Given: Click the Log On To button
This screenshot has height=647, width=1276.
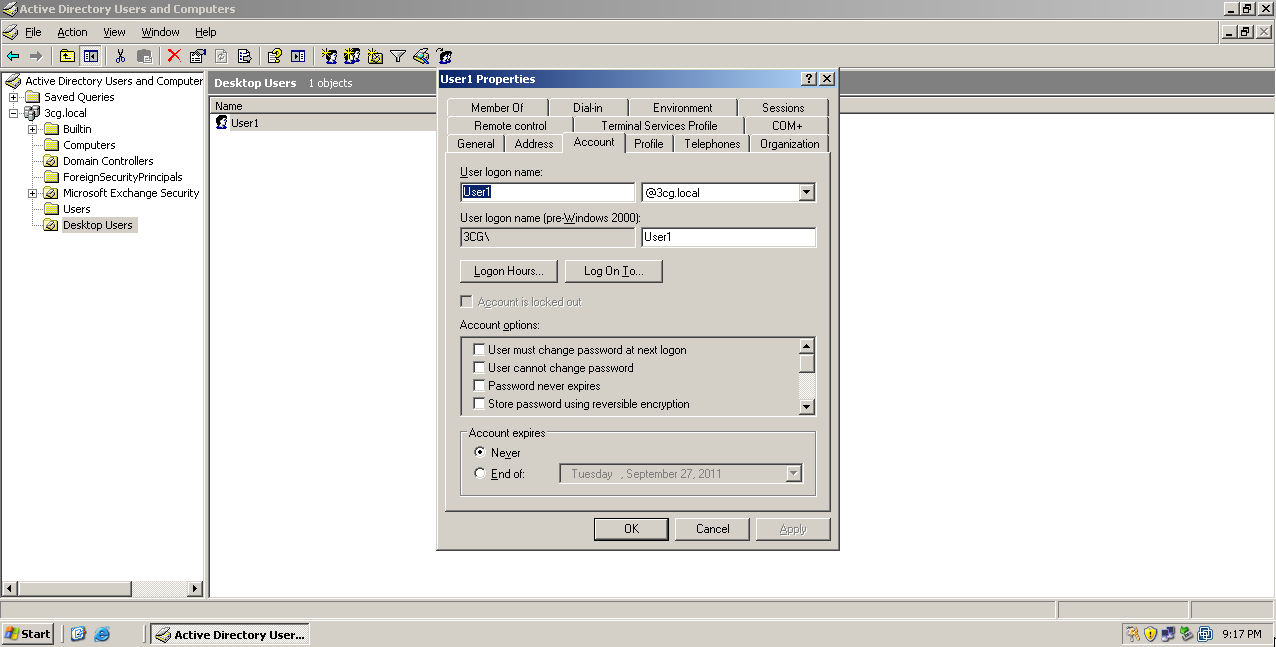Looking at the screenshot, I should pos(614,271).
